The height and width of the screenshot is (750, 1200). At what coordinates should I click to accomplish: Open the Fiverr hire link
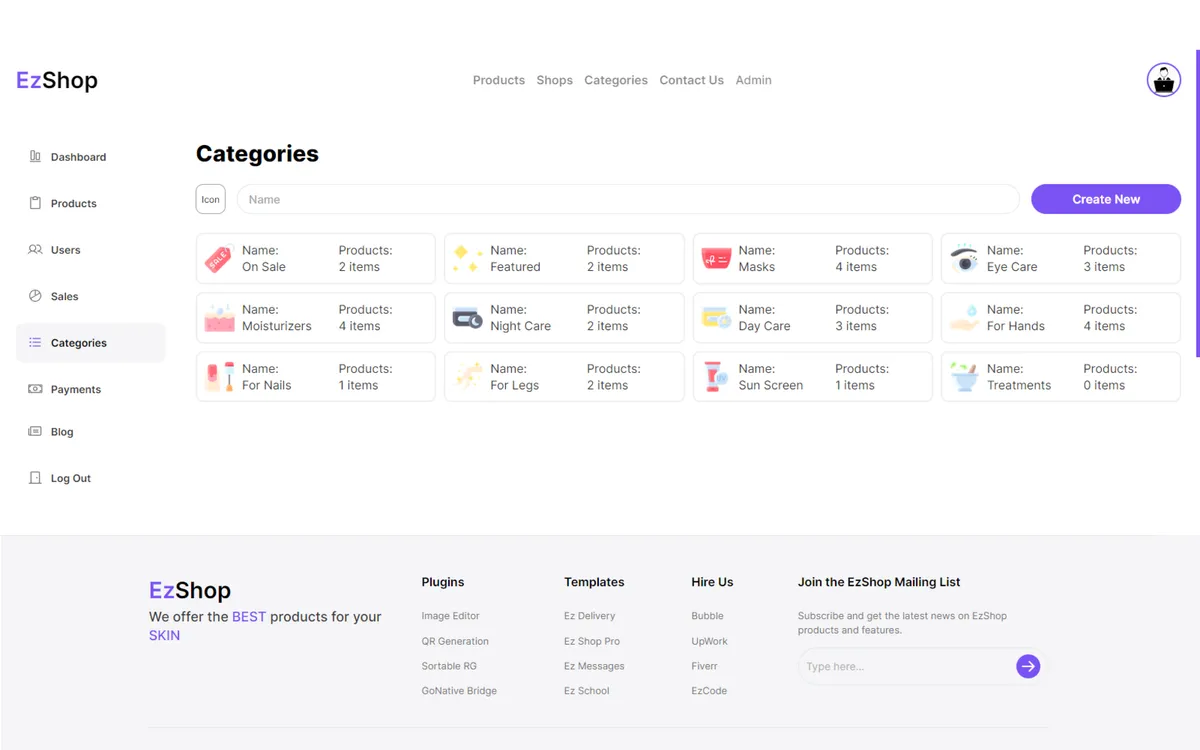704,666
